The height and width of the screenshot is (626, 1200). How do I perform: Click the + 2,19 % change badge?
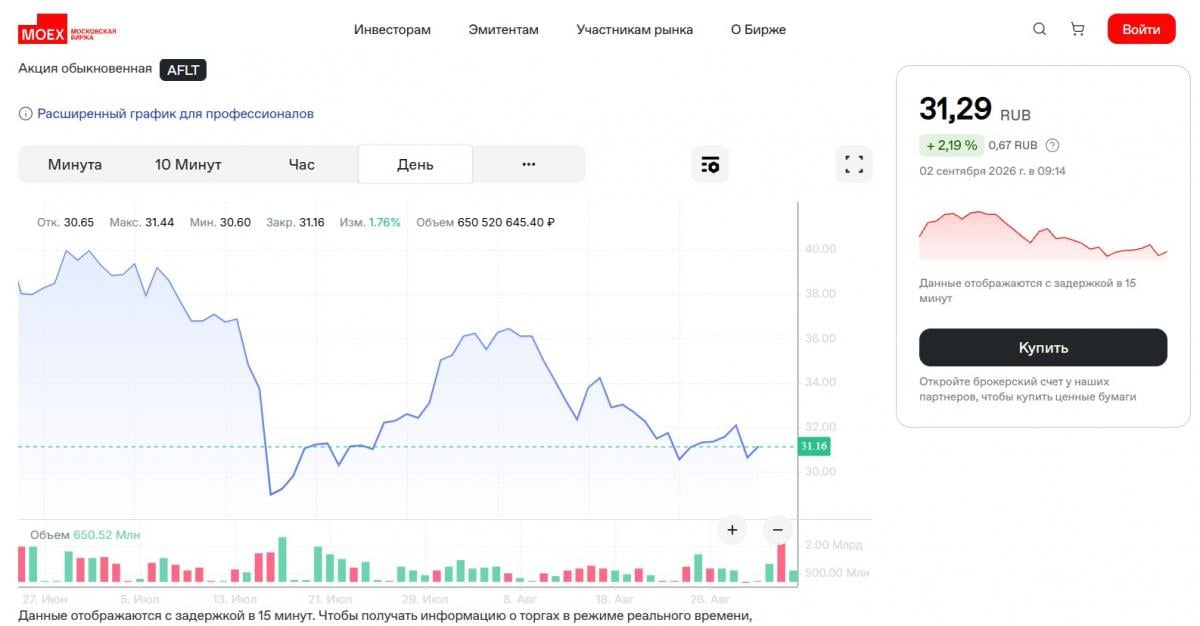pyautogui.click(x=951, y=145)
